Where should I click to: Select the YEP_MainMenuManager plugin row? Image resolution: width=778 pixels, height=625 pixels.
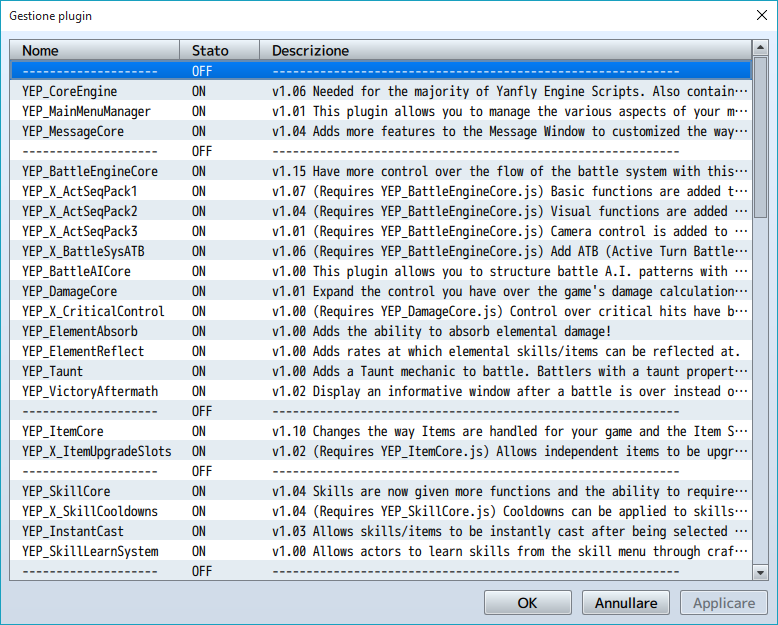point(381,111)
